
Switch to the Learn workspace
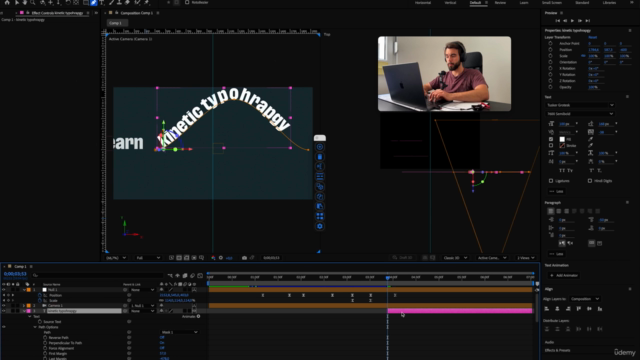(524, 2)
